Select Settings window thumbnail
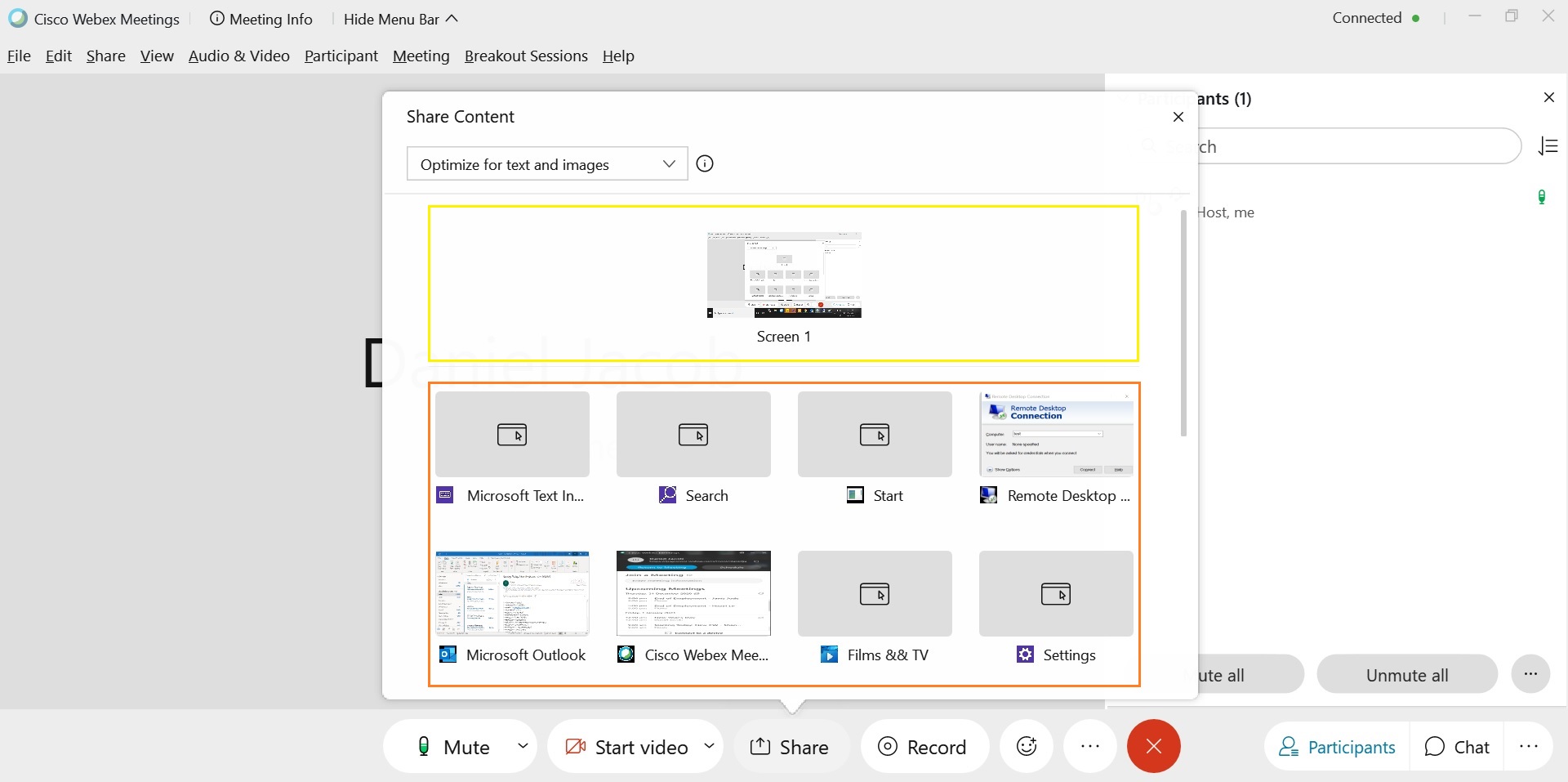 [x=1056, y=593]
